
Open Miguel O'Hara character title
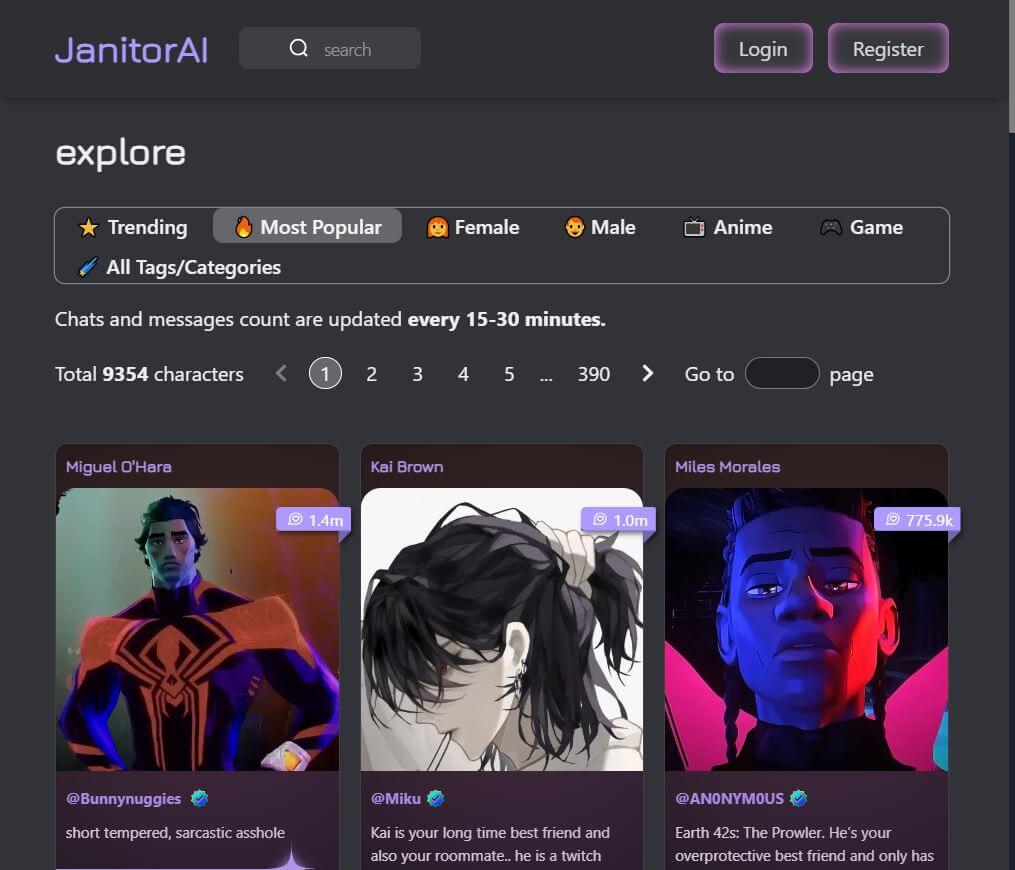[119, 467]
